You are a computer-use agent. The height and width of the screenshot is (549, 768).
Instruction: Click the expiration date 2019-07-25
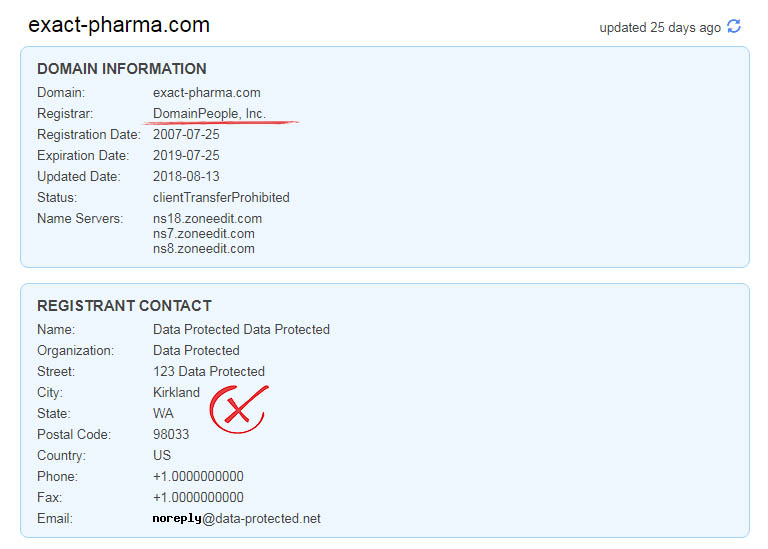pos(186,156)
